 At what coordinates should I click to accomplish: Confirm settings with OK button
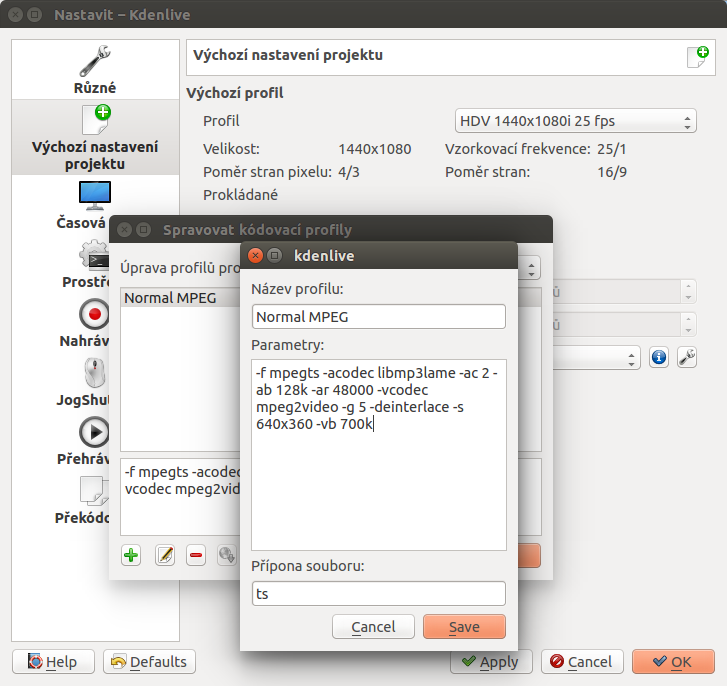(x=673, y=661)
